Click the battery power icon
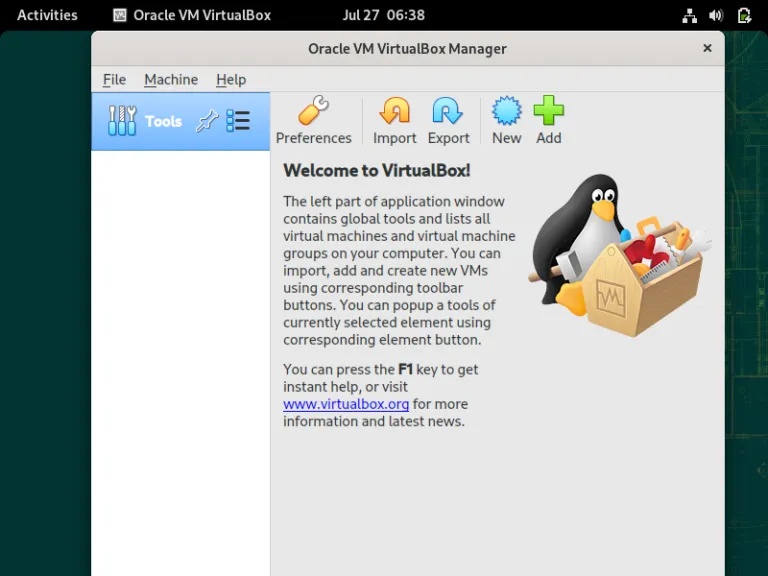This screenshot has height=576, width=768. (744, 15)
